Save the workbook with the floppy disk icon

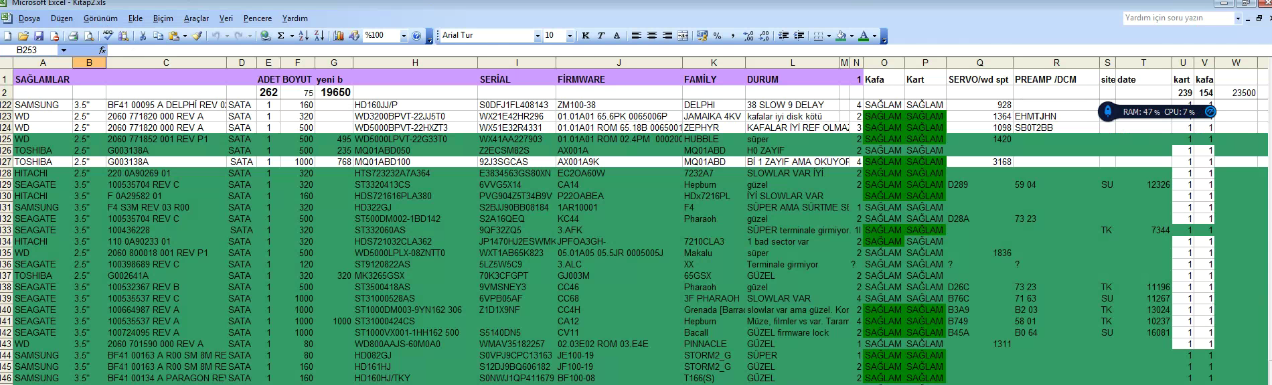click(38, 35)
